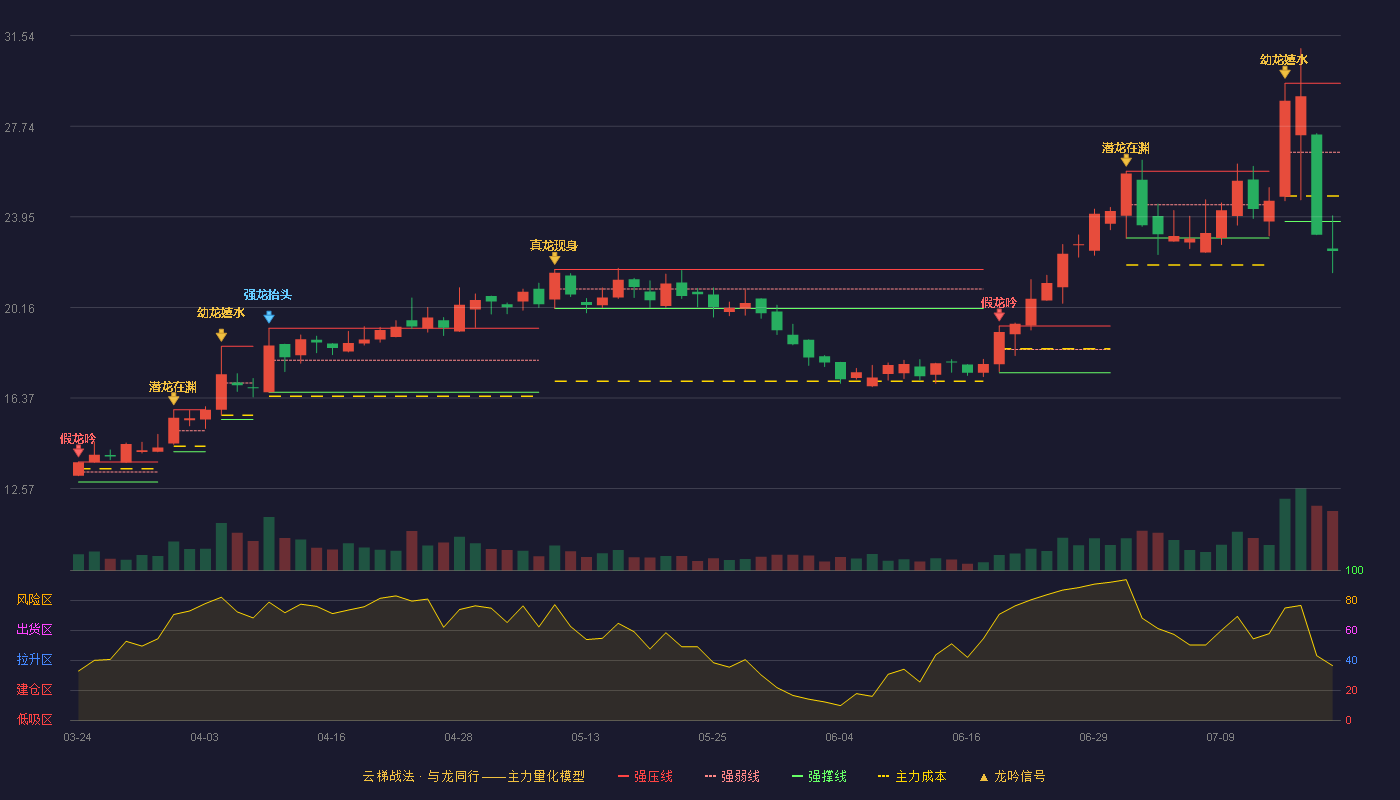
Task: Click the 06-04 date label
Action: (839, 737)
